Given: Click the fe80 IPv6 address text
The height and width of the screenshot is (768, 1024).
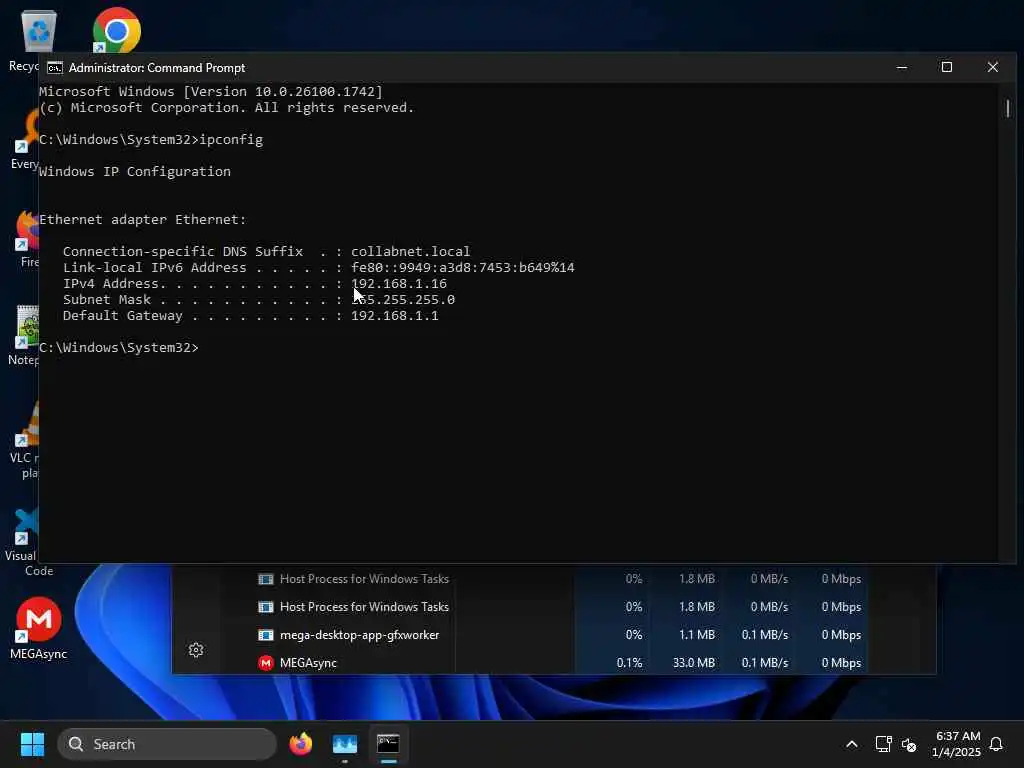Looking at the screenshot, I should 462,267.
